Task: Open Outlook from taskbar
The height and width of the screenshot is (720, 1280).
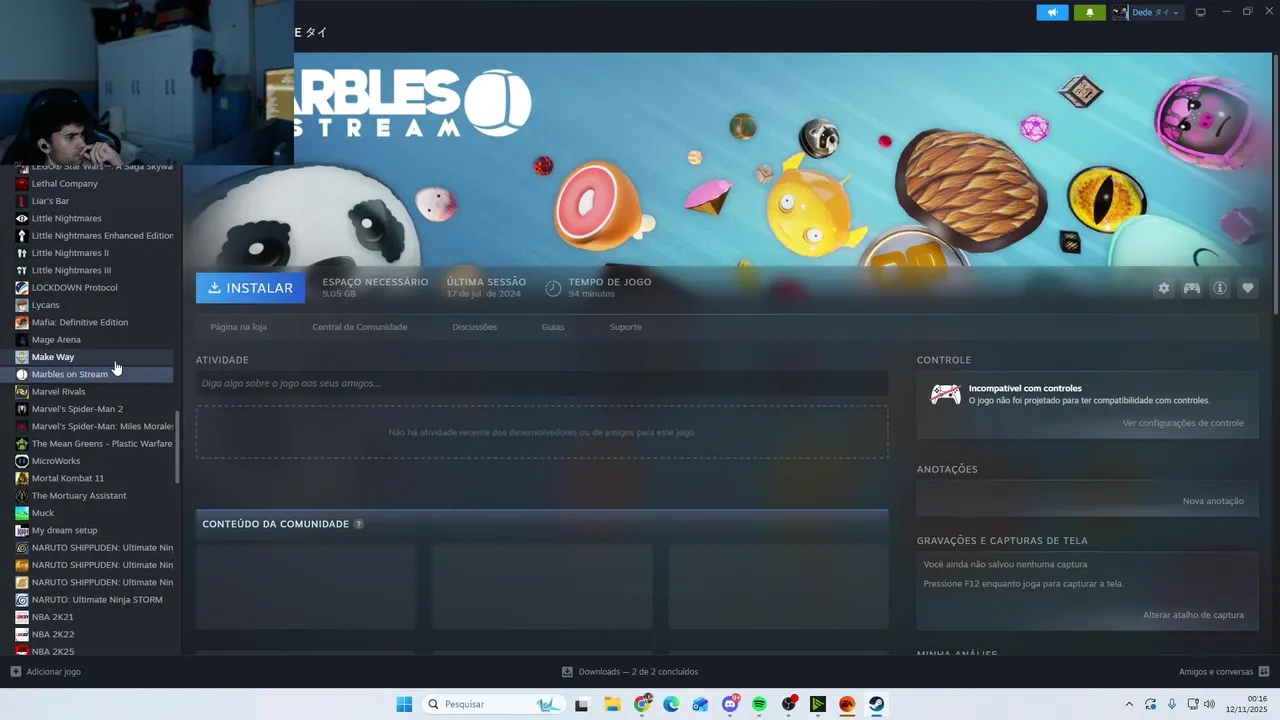Action: click(700, 704)
